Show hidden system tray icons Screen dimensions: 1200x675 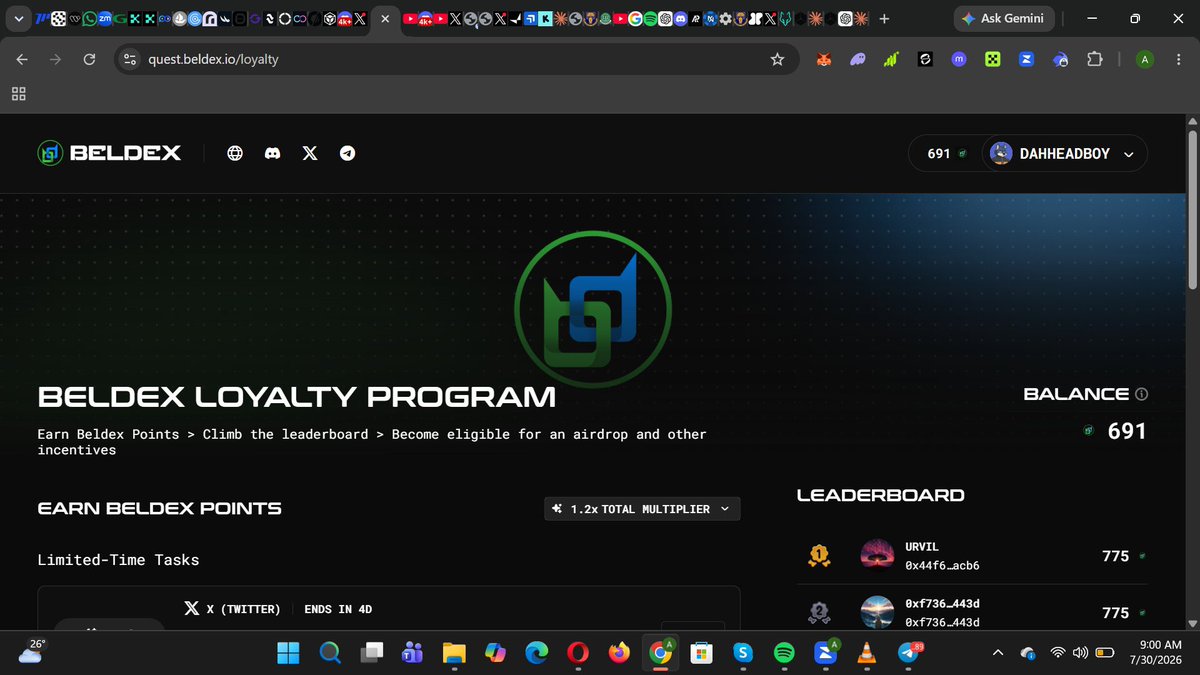coord(996,653)
